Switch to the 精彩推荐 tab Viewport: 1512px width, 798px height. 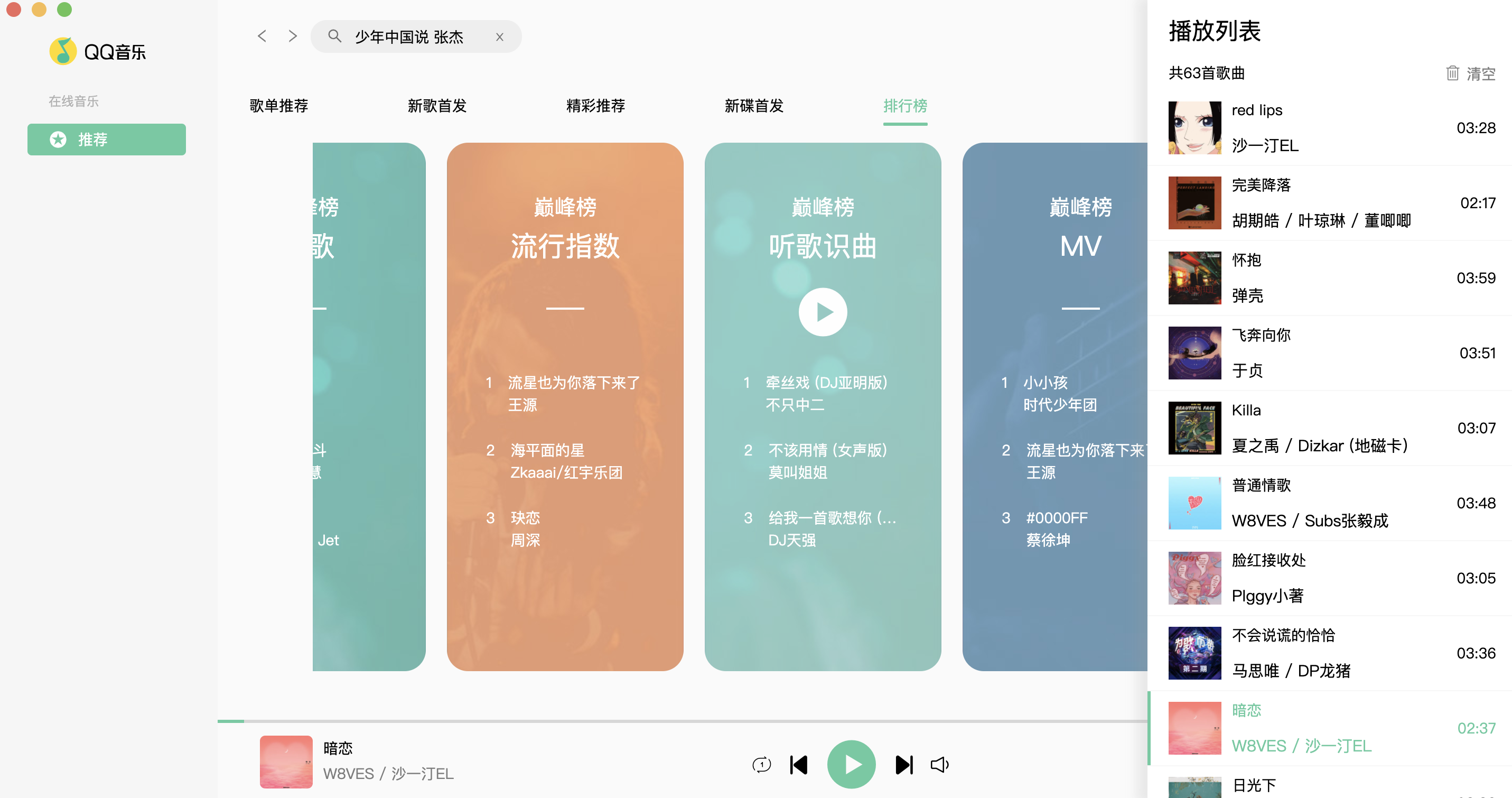596,106
